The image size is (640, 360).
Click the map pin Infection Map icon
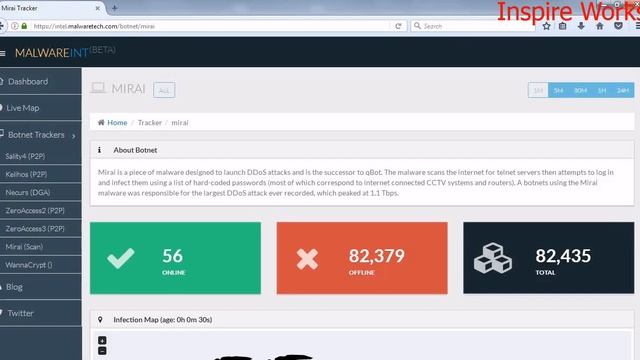[x=100, y=320]
